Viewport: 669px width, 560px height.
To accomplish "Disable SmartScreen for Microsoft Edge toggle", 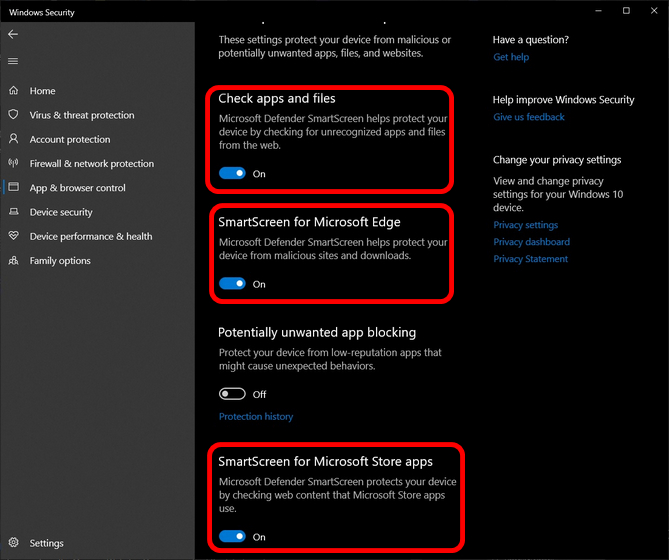I will coord(232,284).
